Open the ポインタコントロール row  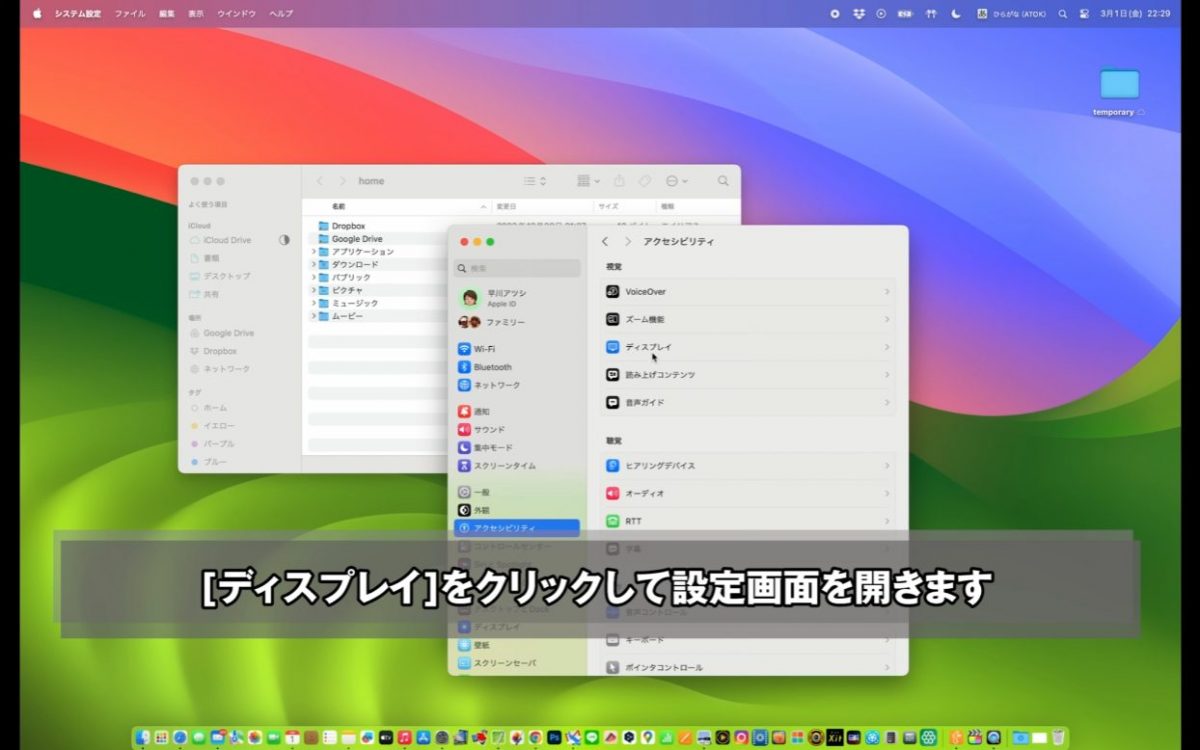[x=748, y=667]
